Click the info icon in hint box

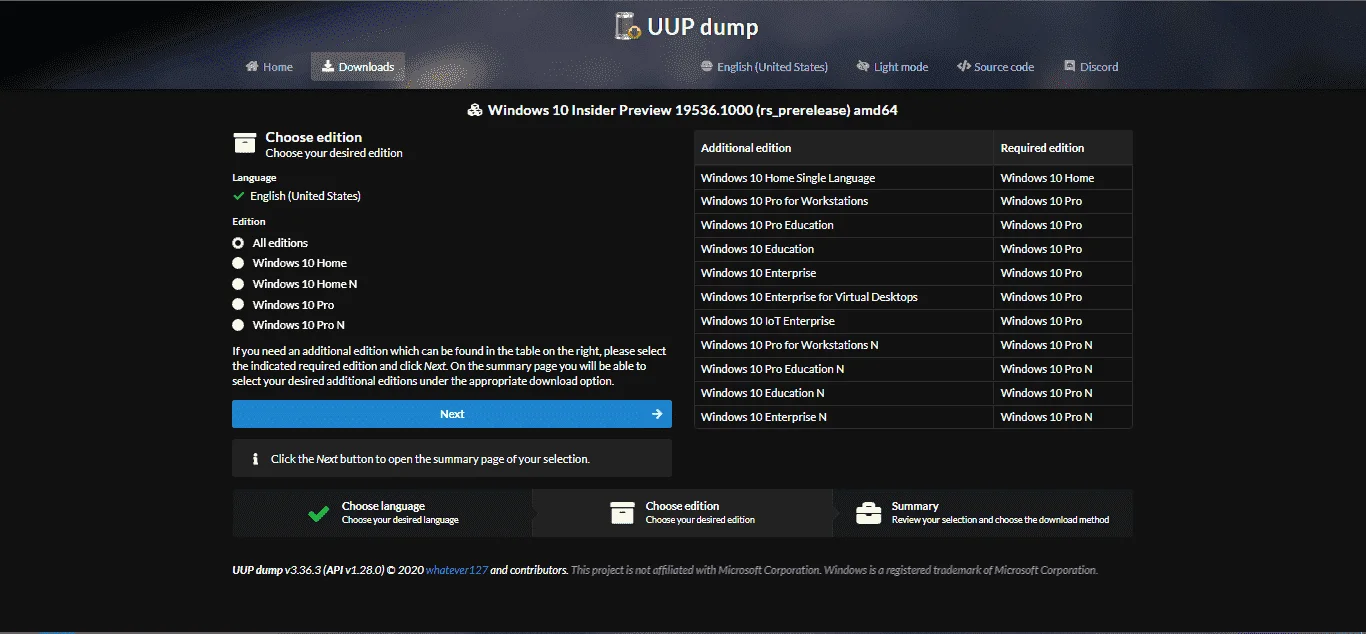point(256,459)
